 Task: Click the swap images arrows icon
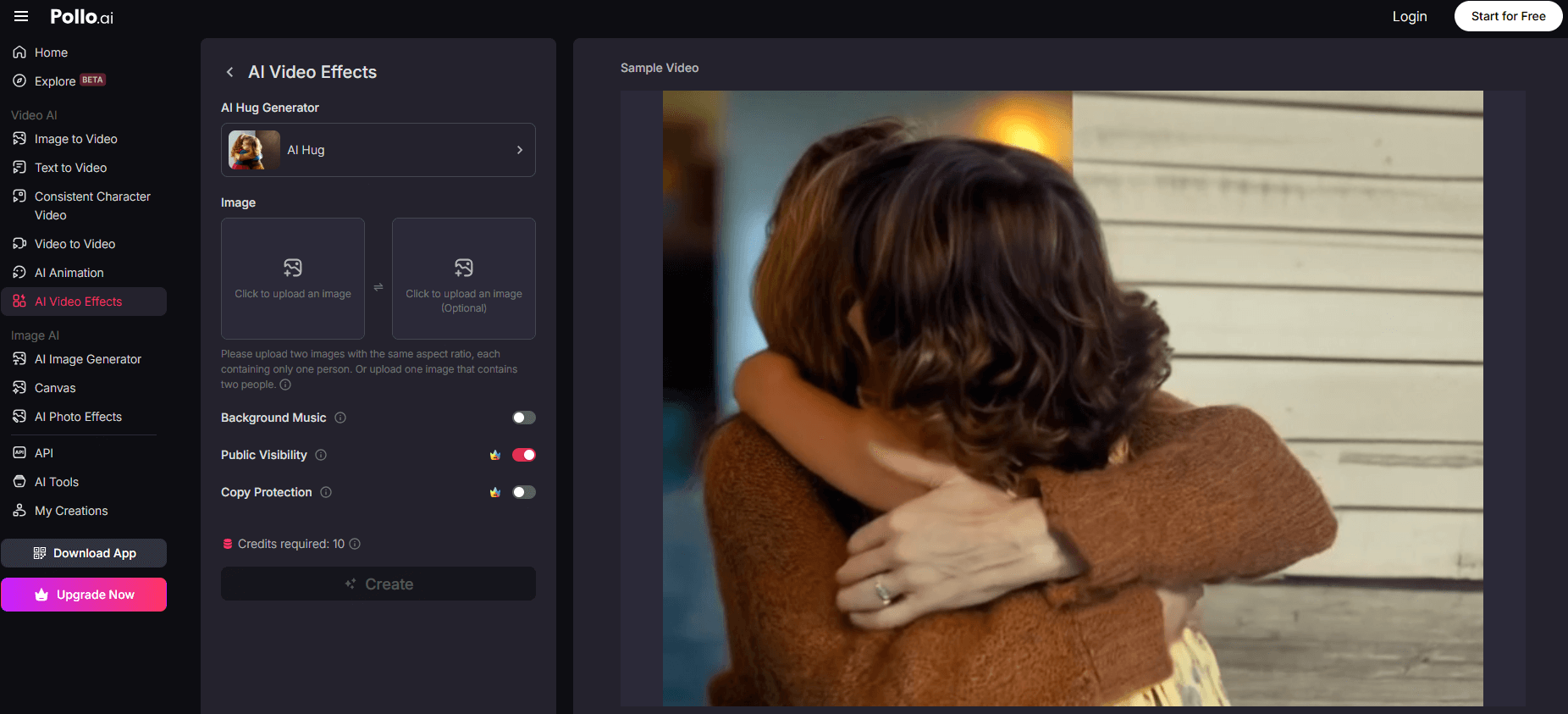point(378,287)
